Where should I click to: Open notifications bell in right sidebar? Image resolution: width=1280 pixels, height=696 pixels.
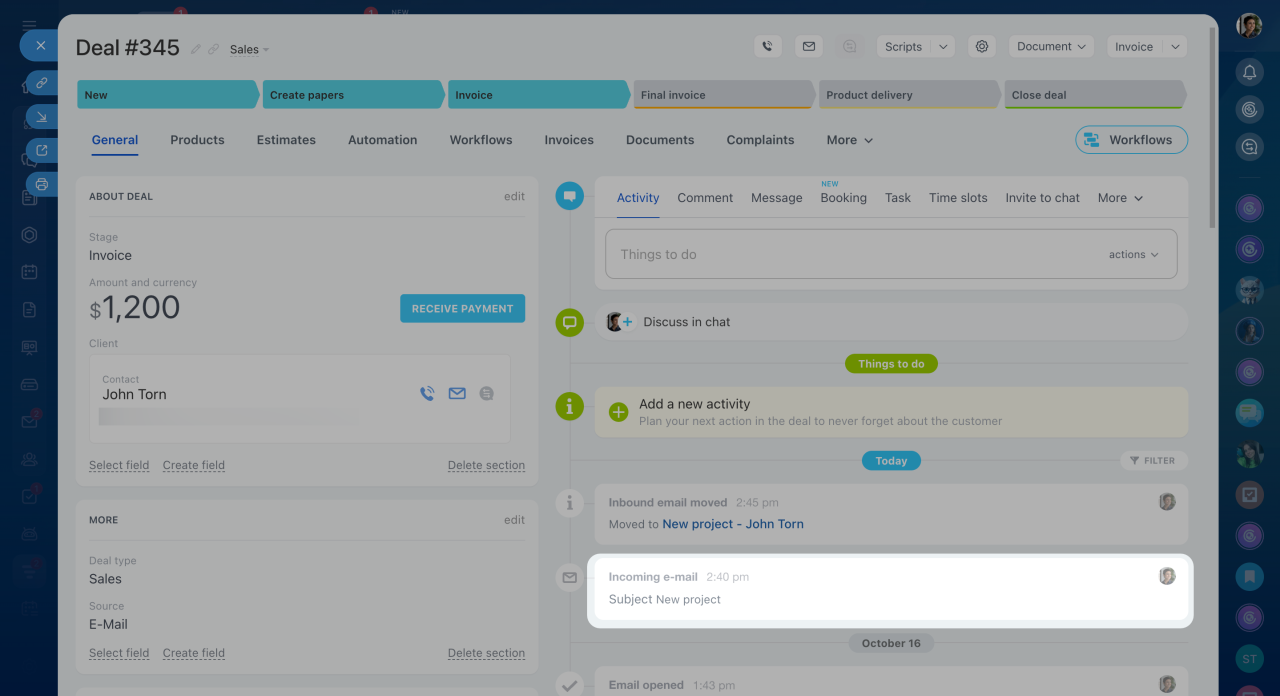pos(1249,72)
